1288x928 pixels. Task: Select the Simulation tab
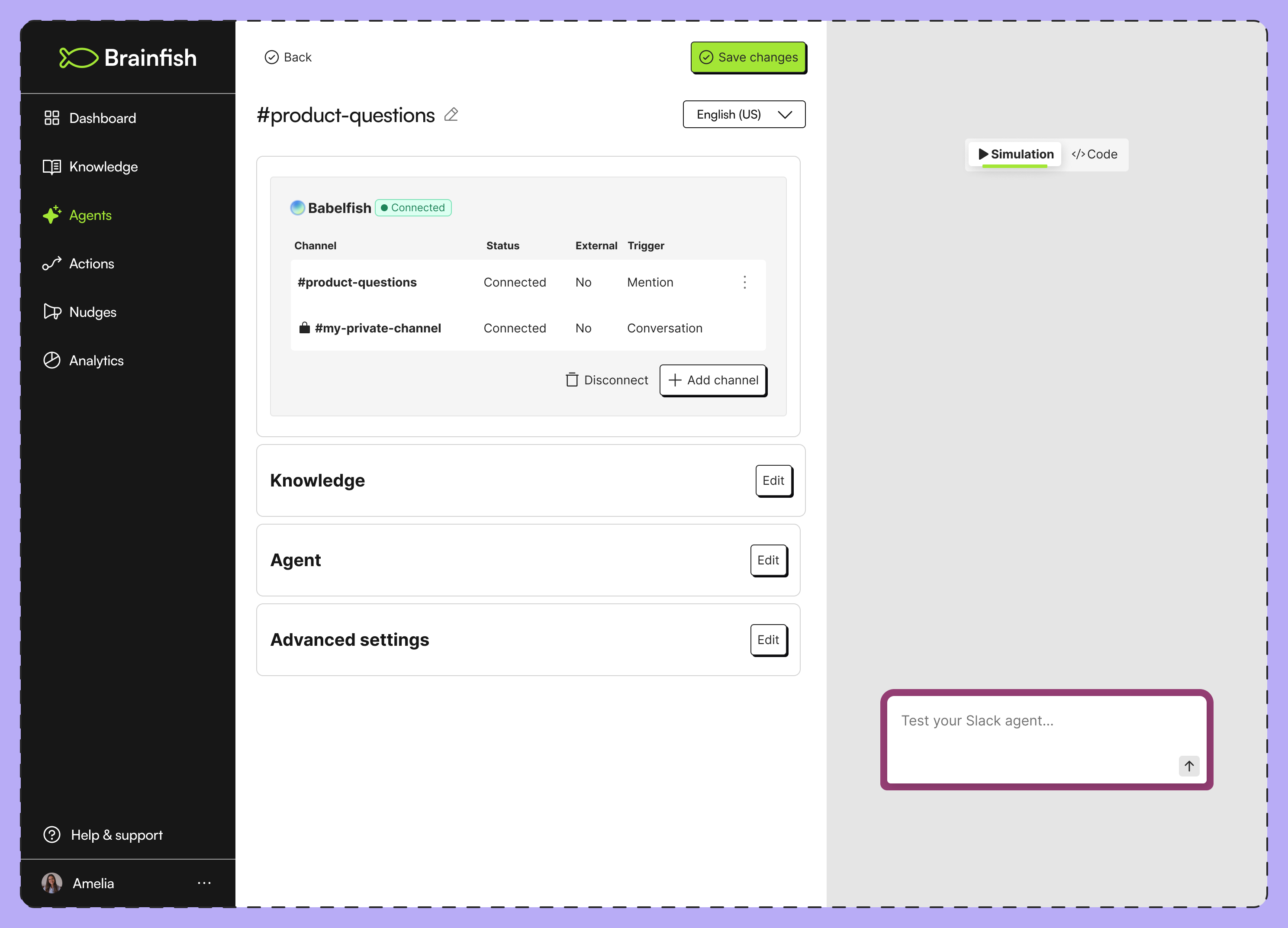pyautogui.click(x=1015, y=155)
